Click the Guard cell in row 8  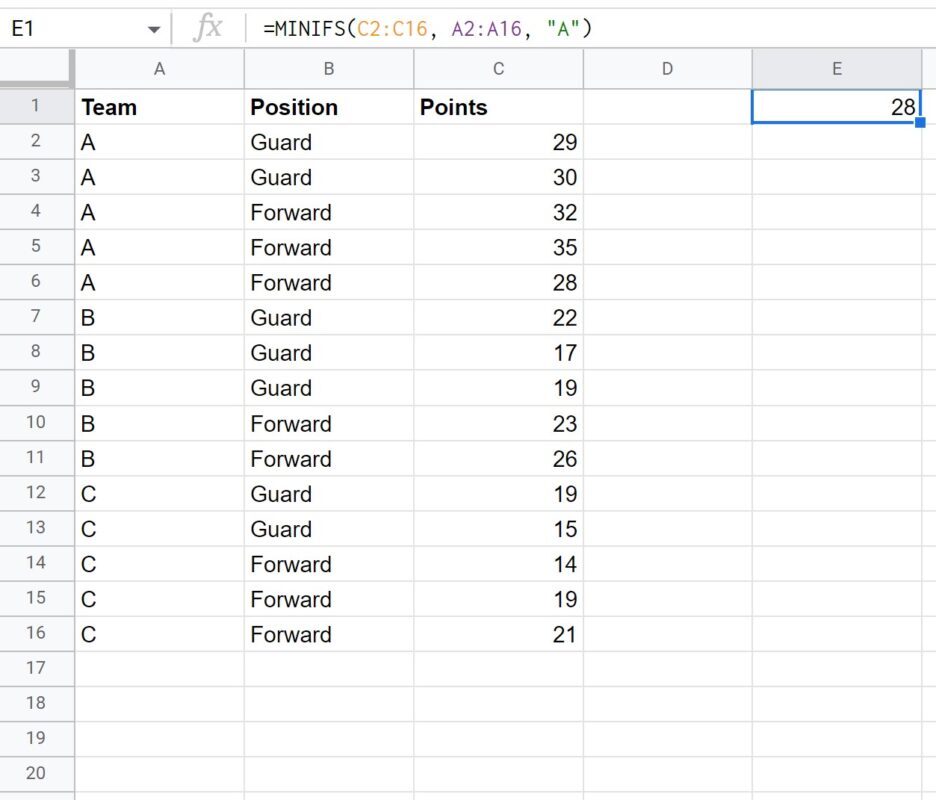pos(329,353)
